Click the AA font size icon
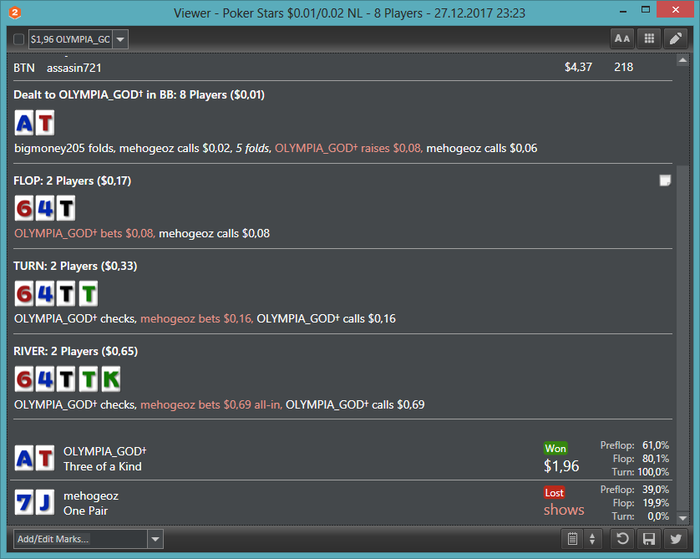 coord(622,39)
